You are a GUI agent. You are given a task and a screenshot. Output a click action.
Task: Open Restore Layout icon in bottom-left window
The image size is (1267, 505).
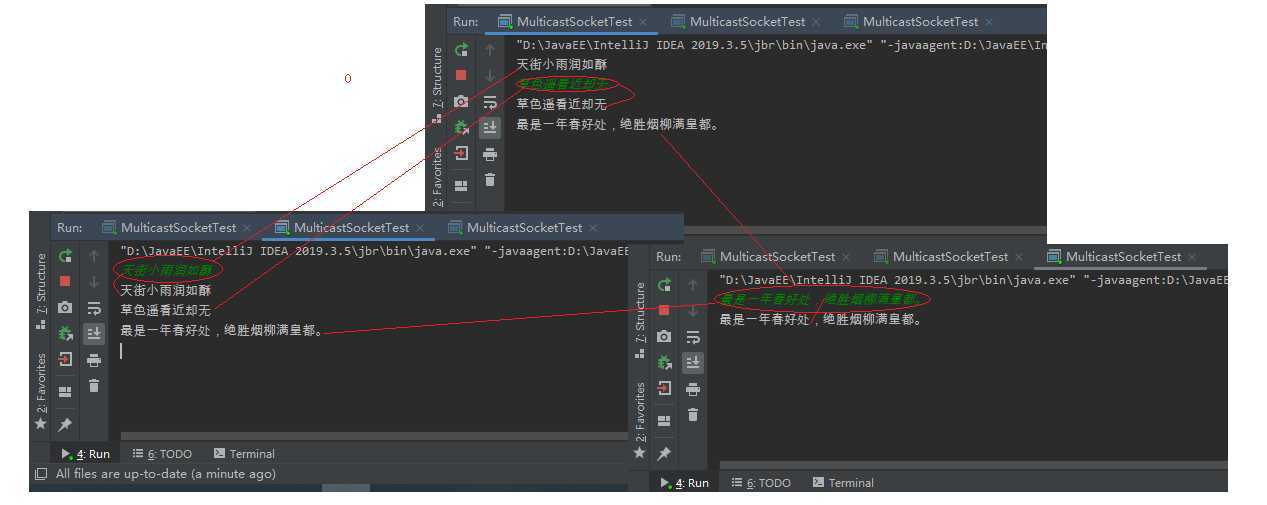coord(65,391)
